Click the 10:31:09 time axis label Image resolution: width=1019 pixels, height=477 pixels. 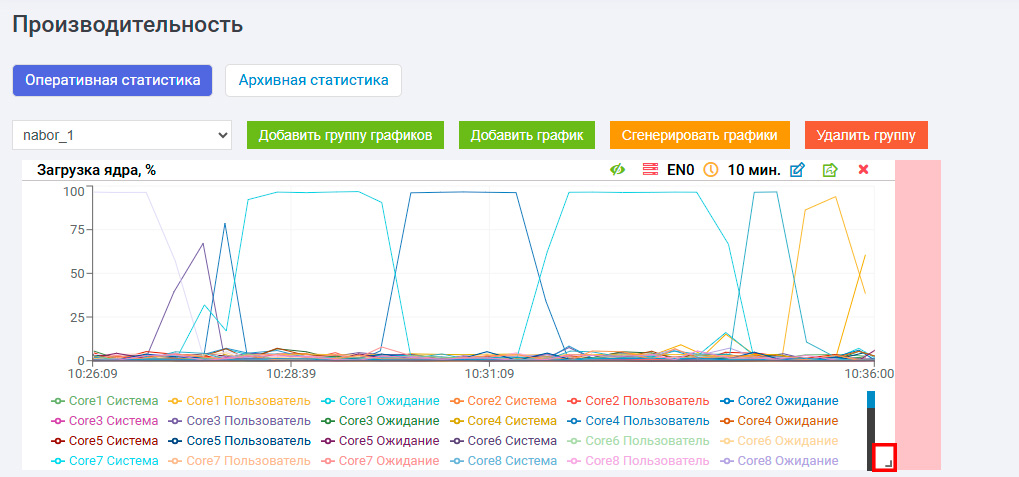click(489, 374)
